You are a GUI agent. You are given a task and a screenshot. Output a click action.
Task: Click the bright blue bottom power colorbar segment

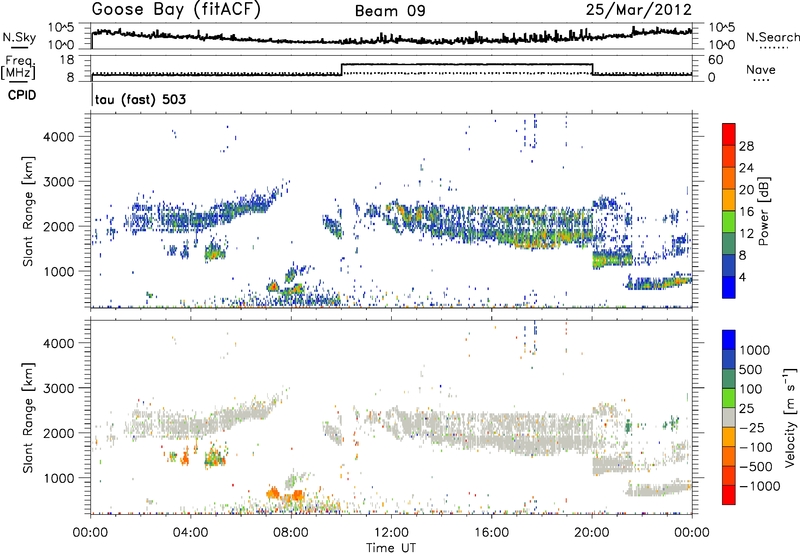(729, 288)
